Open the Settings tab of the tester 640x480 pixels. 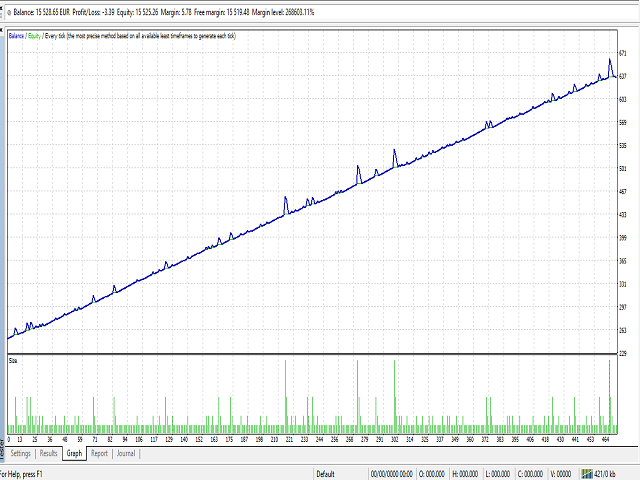tap(20, 453)
